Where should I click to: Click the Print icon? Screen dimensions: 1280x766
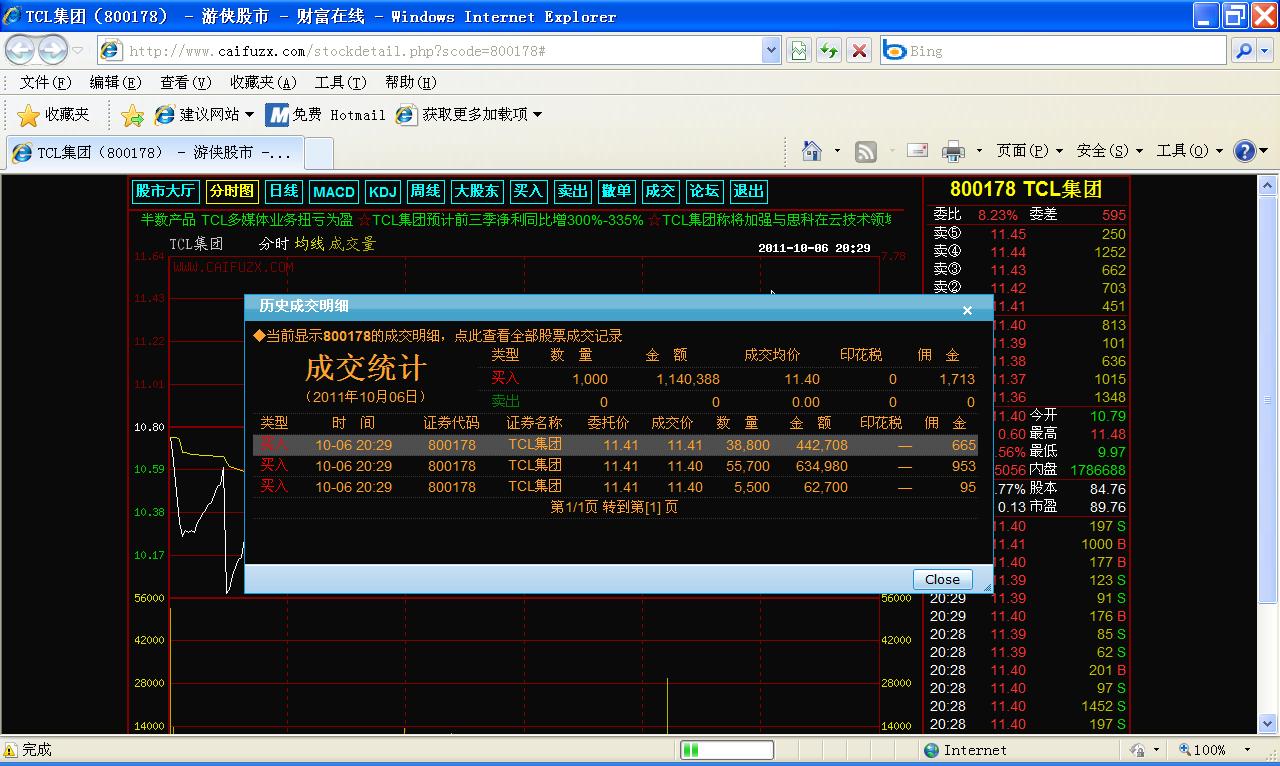(x=953, y=151)
